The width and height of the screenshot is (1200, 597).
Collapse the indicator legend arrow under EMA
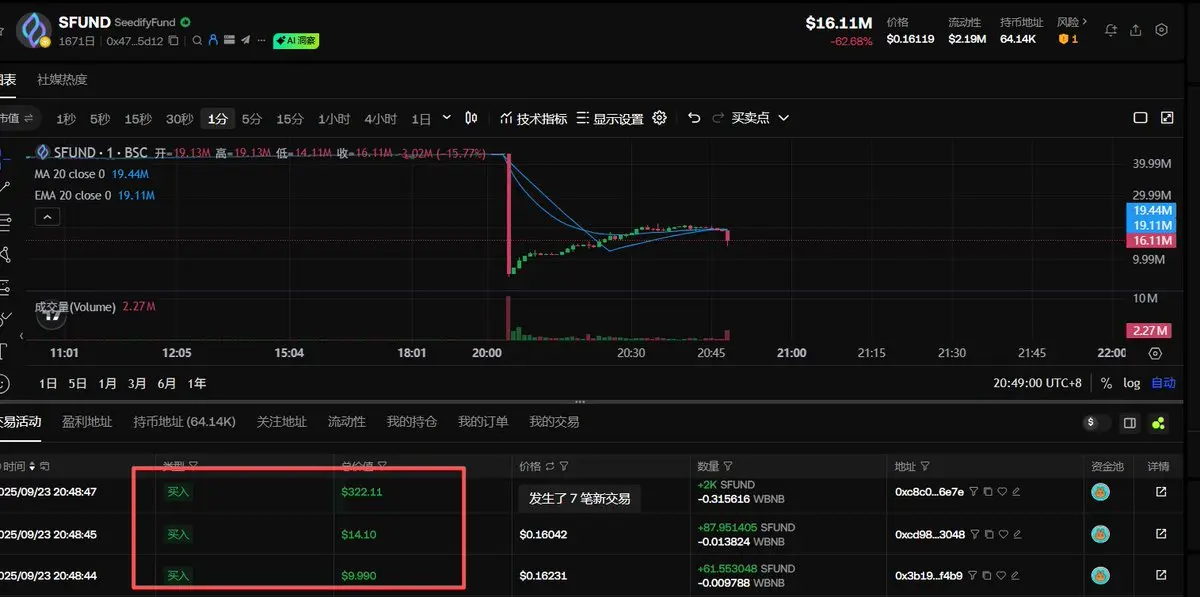pos(49,216)
